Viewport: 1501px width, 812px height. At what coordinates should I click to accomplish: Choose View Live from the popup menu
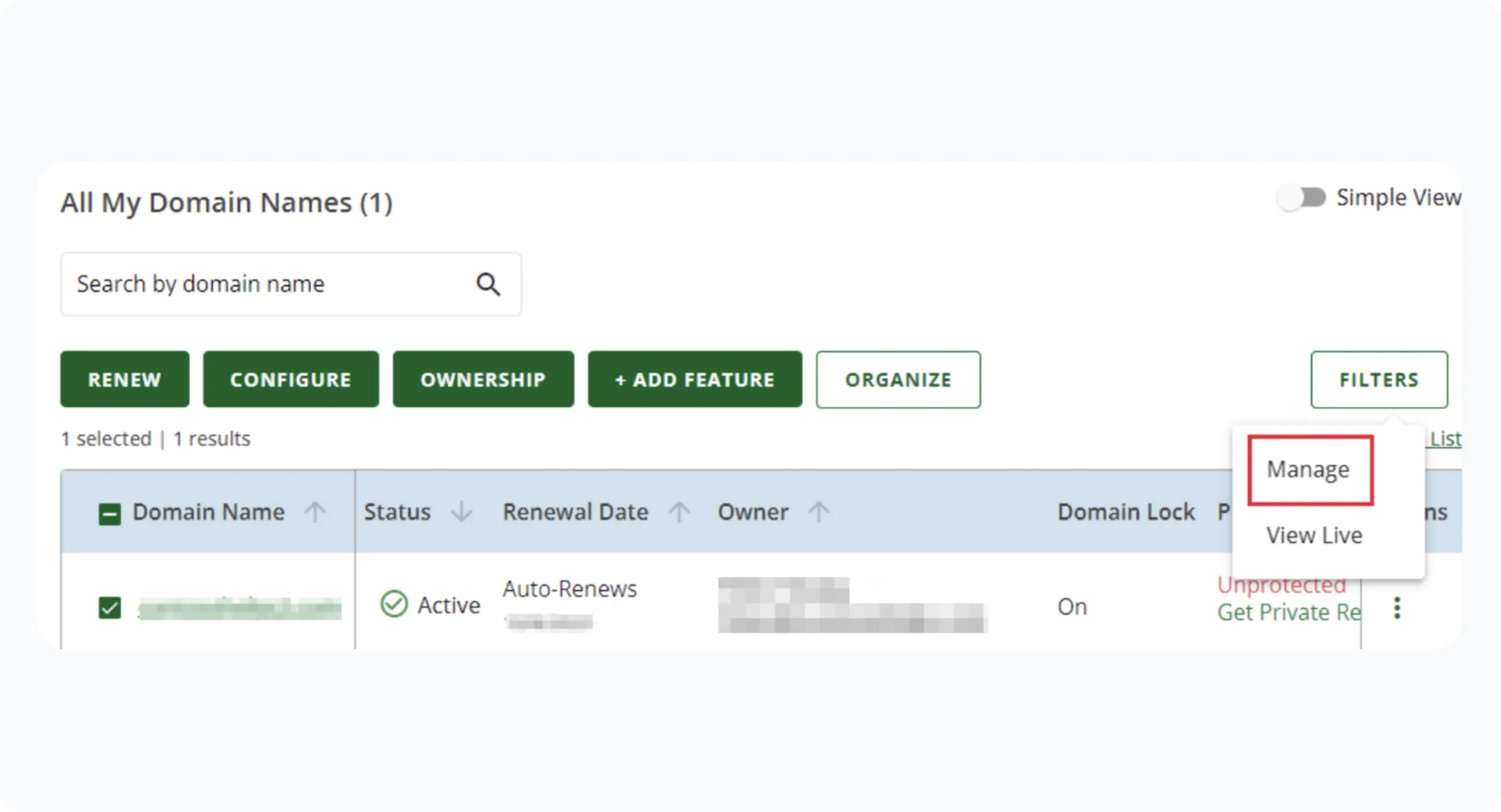(x=1314, y=535)
